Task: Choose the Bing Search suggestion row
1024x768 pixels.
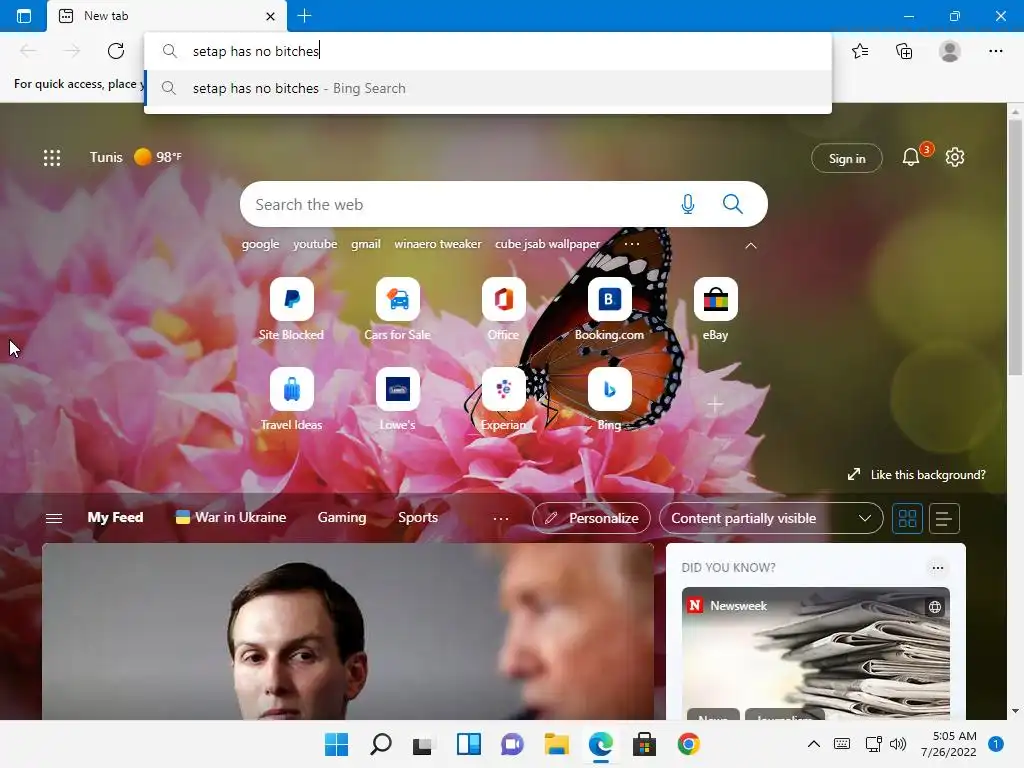Action: pos(488,88)
